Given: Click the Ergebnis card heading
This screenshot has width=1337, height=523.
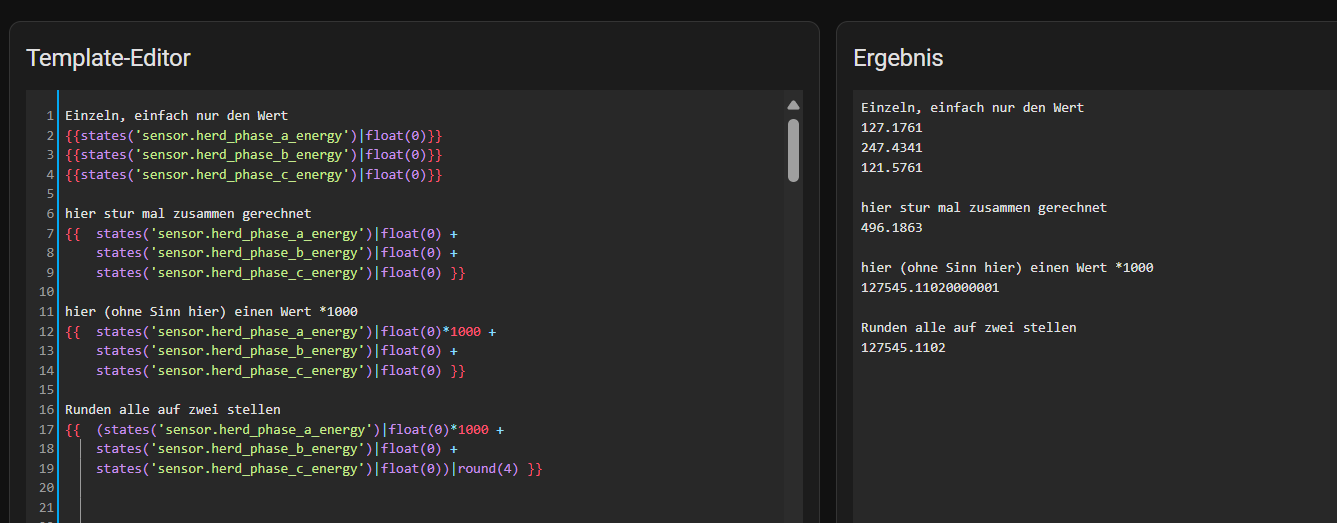Looking at the screenshot, I should click(x=898, y=58).
